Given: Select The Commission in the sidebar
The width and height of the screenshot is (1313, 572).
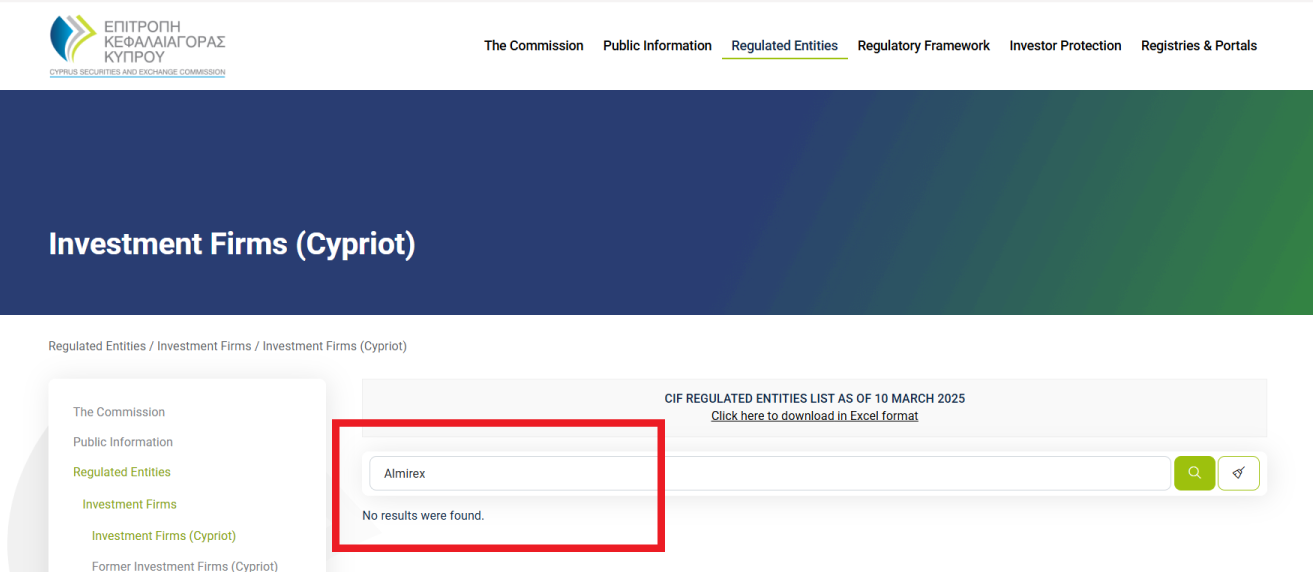Looking at the screenshot, I should 119,412.
